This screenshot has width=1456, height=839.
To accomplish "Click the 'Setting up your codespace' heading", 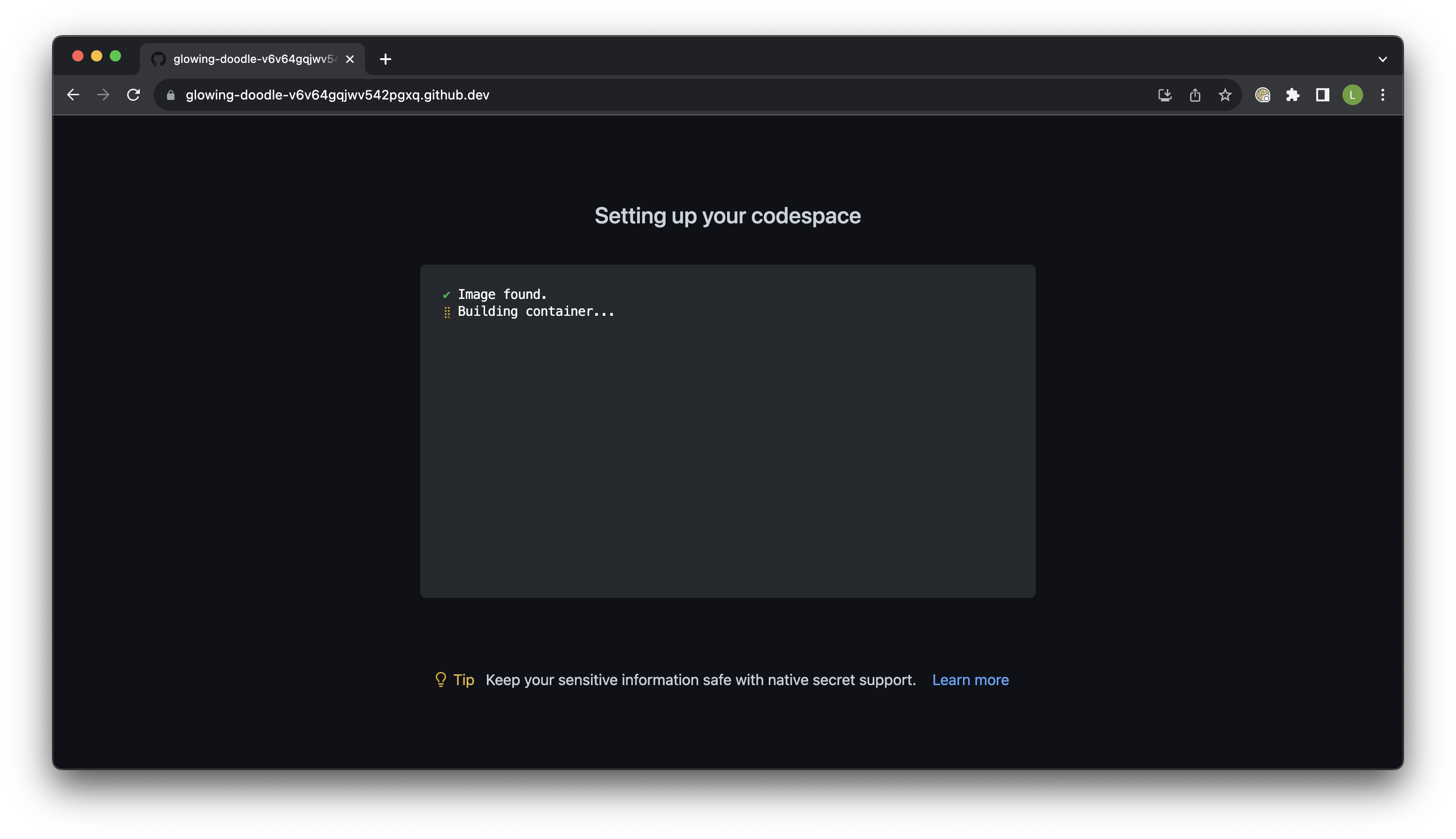I will point(728,215).
